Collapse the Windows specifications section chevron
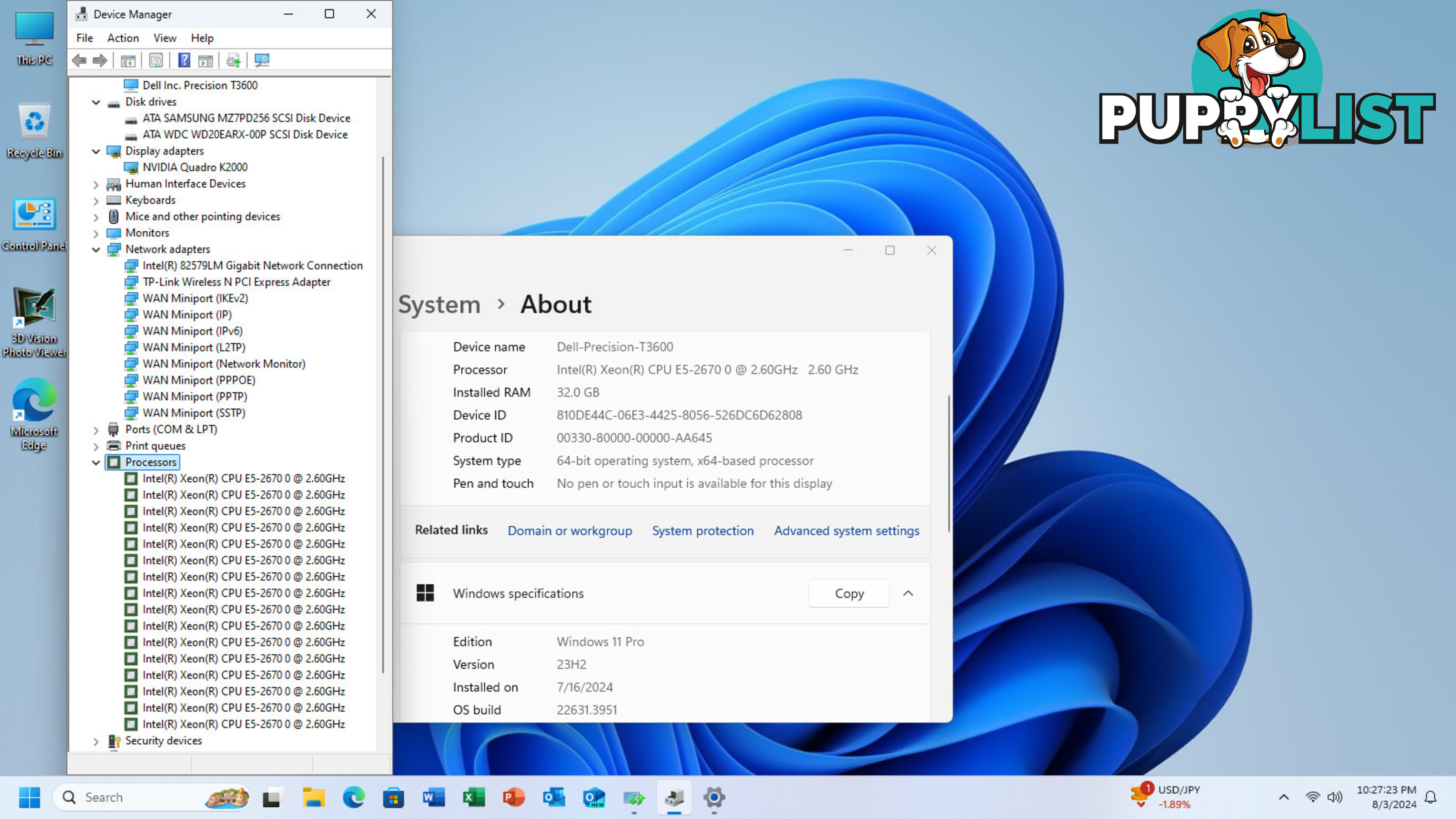Screen dimensions: 1456x819 coord(908,593)
